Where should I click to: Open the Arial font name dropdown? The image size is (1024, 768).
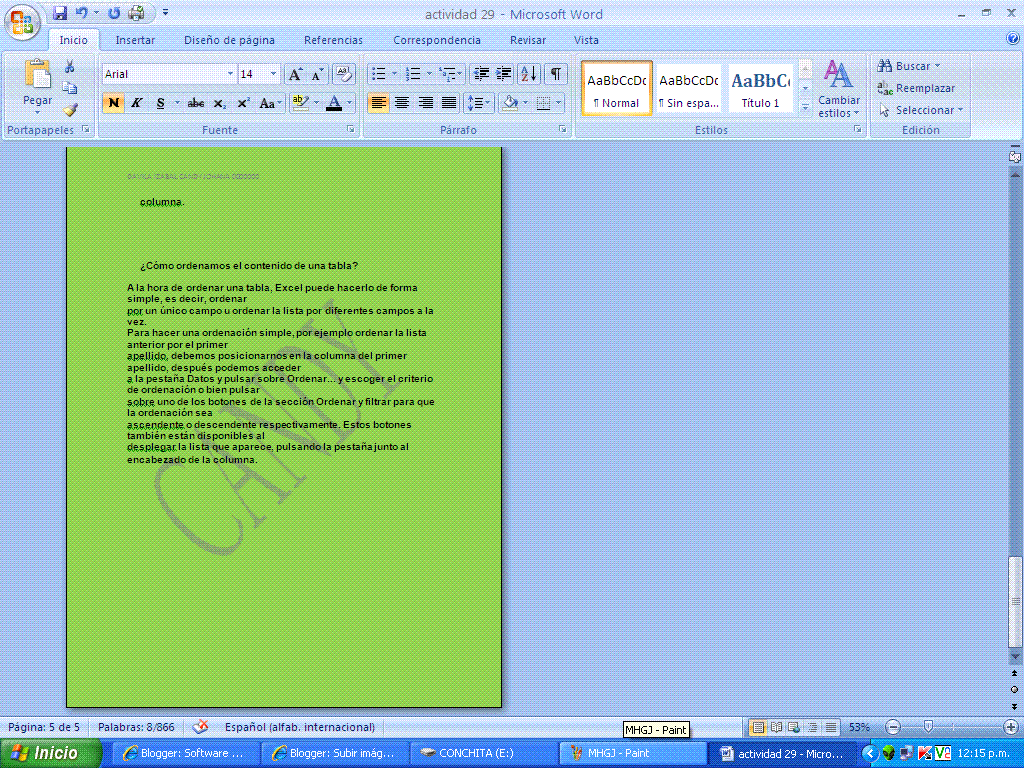coord(230,74)
